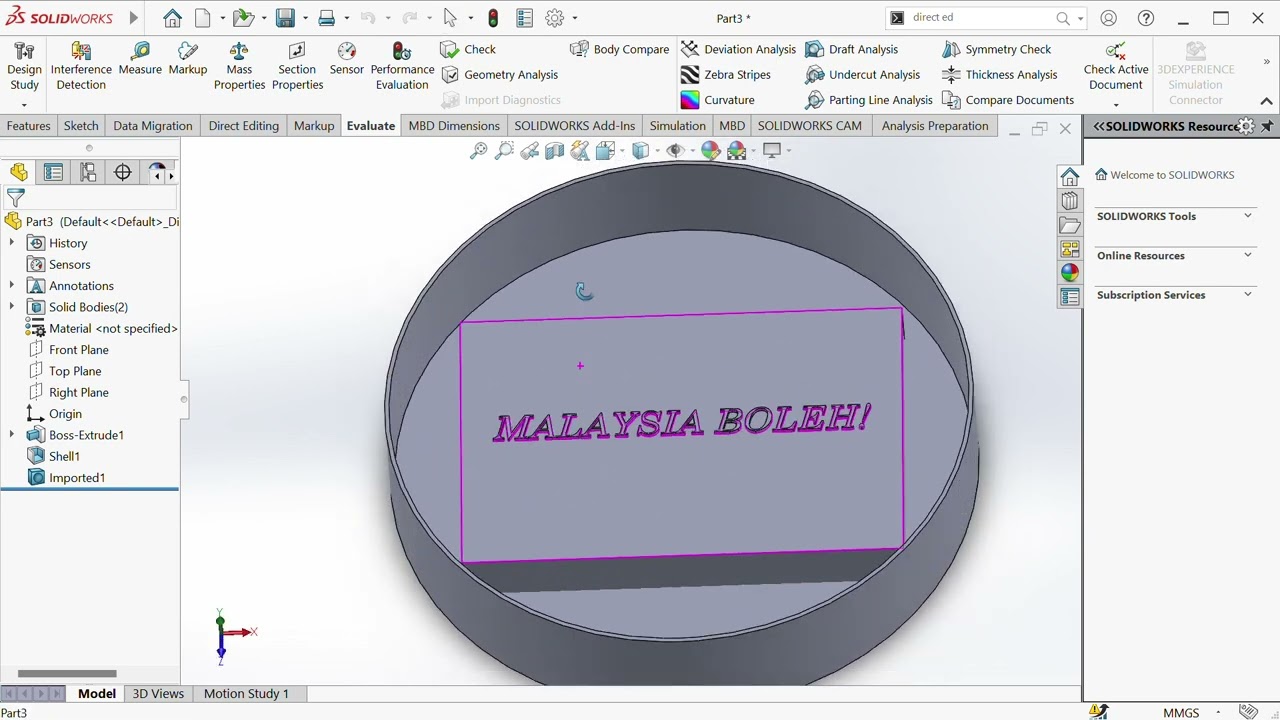Image resolution: width=1280 pixels, height=720 pixels.
Task: Toggle Deviation Analysis
Action: point(739,49)
